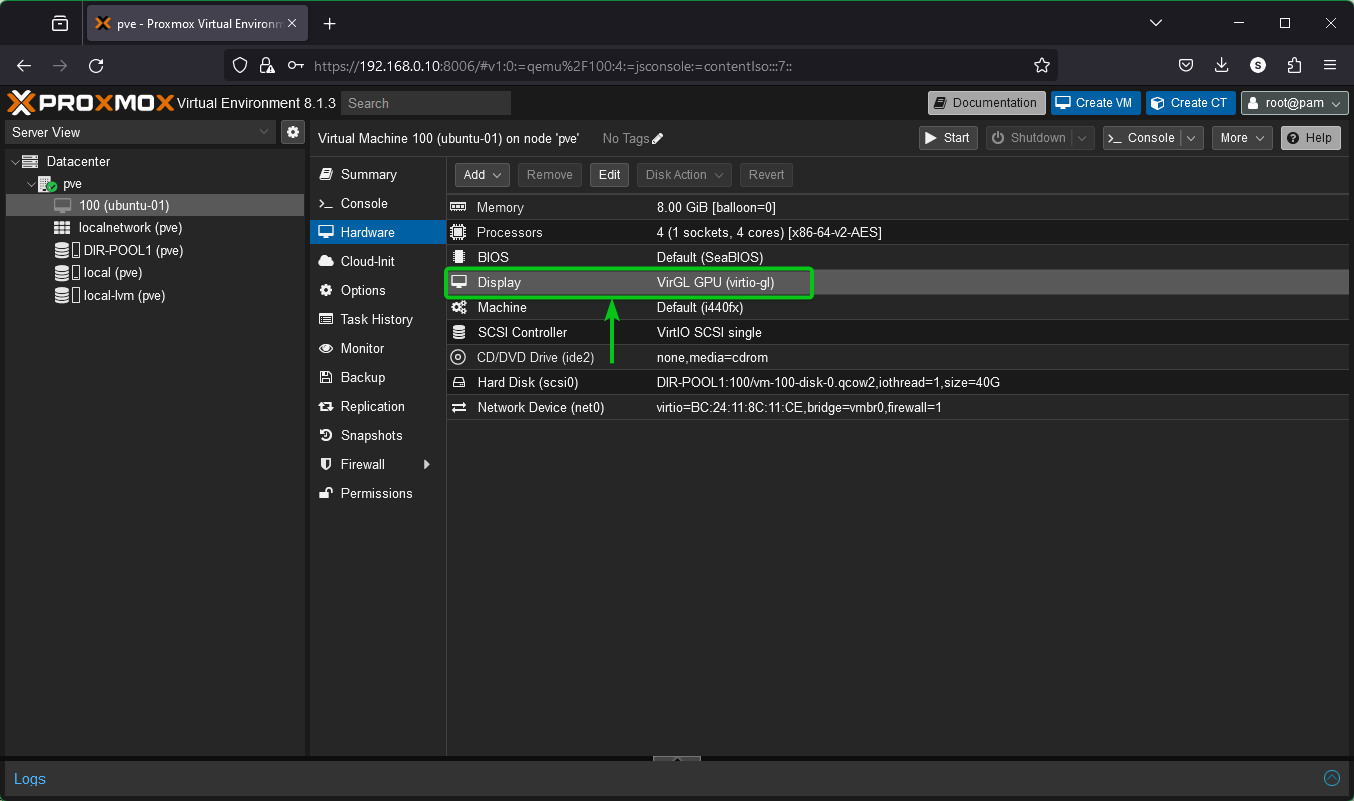The width and height of the screenshot is (1354, 801).
Task: Select the CD/DVD Drive (ide2) row
Action: click(897, 357)
